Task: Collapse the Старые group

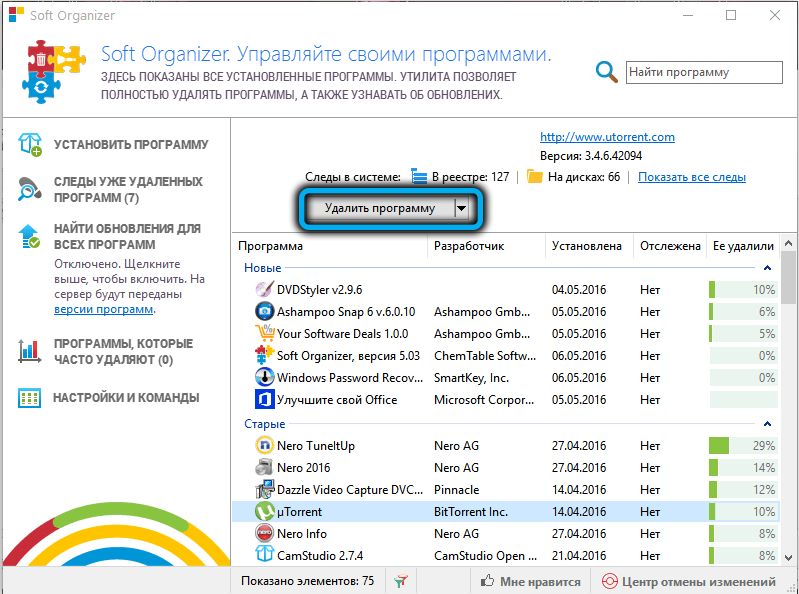Action: tap(766, 424)
